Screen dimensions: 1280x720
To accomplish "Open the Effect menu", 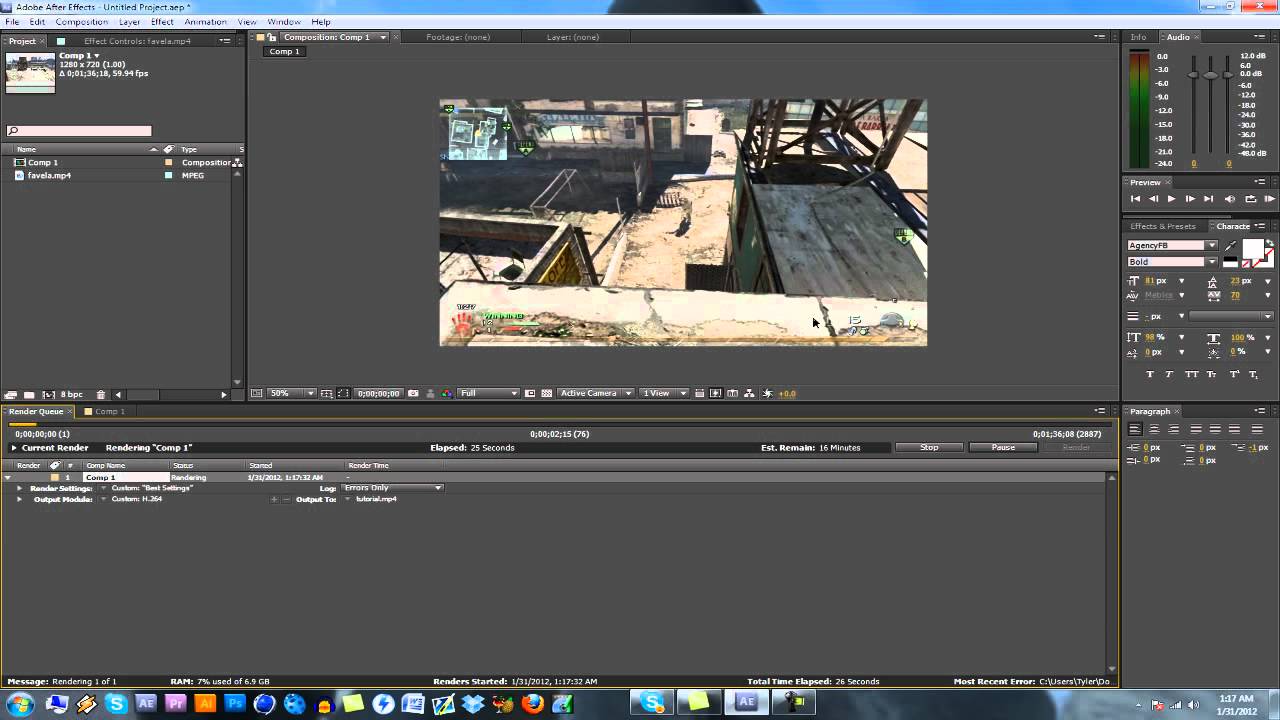I will click(162, 22).
